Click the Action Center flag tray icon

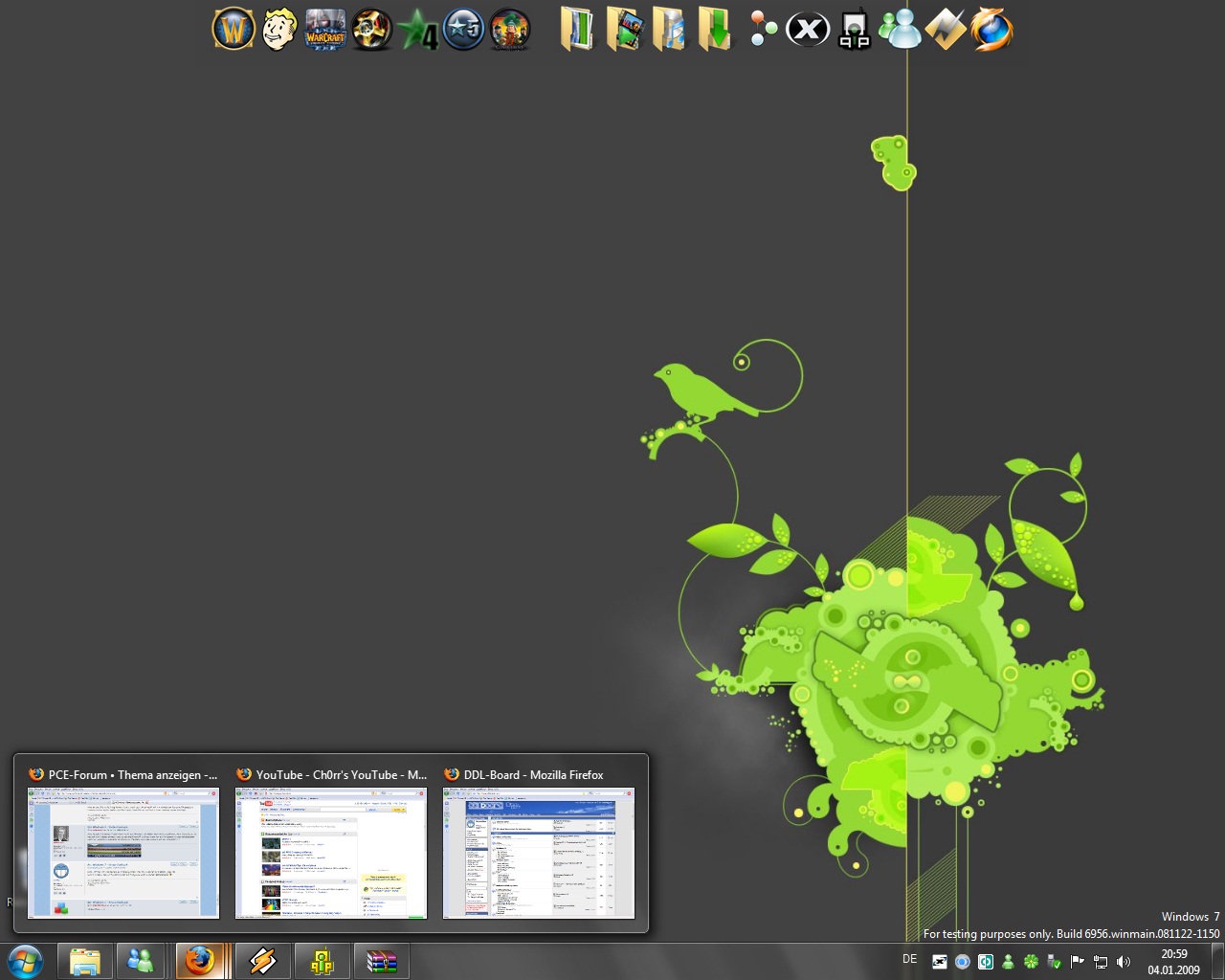coord(1077,962)
